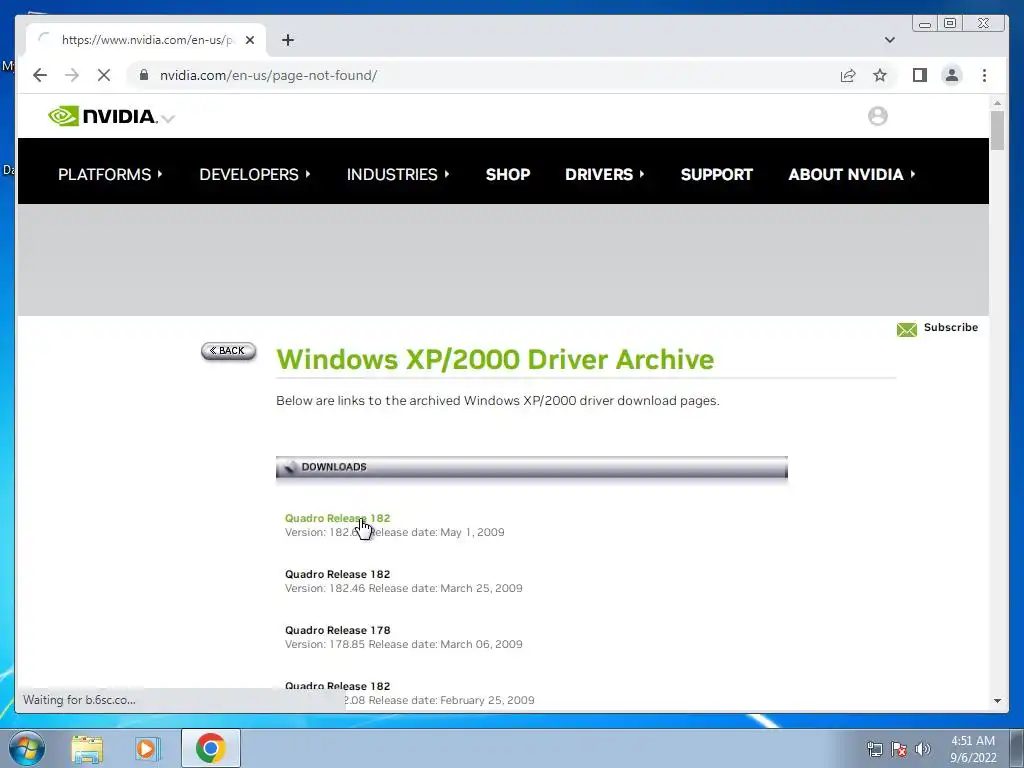Click the page scrollbar down arrow

(997, 701)
